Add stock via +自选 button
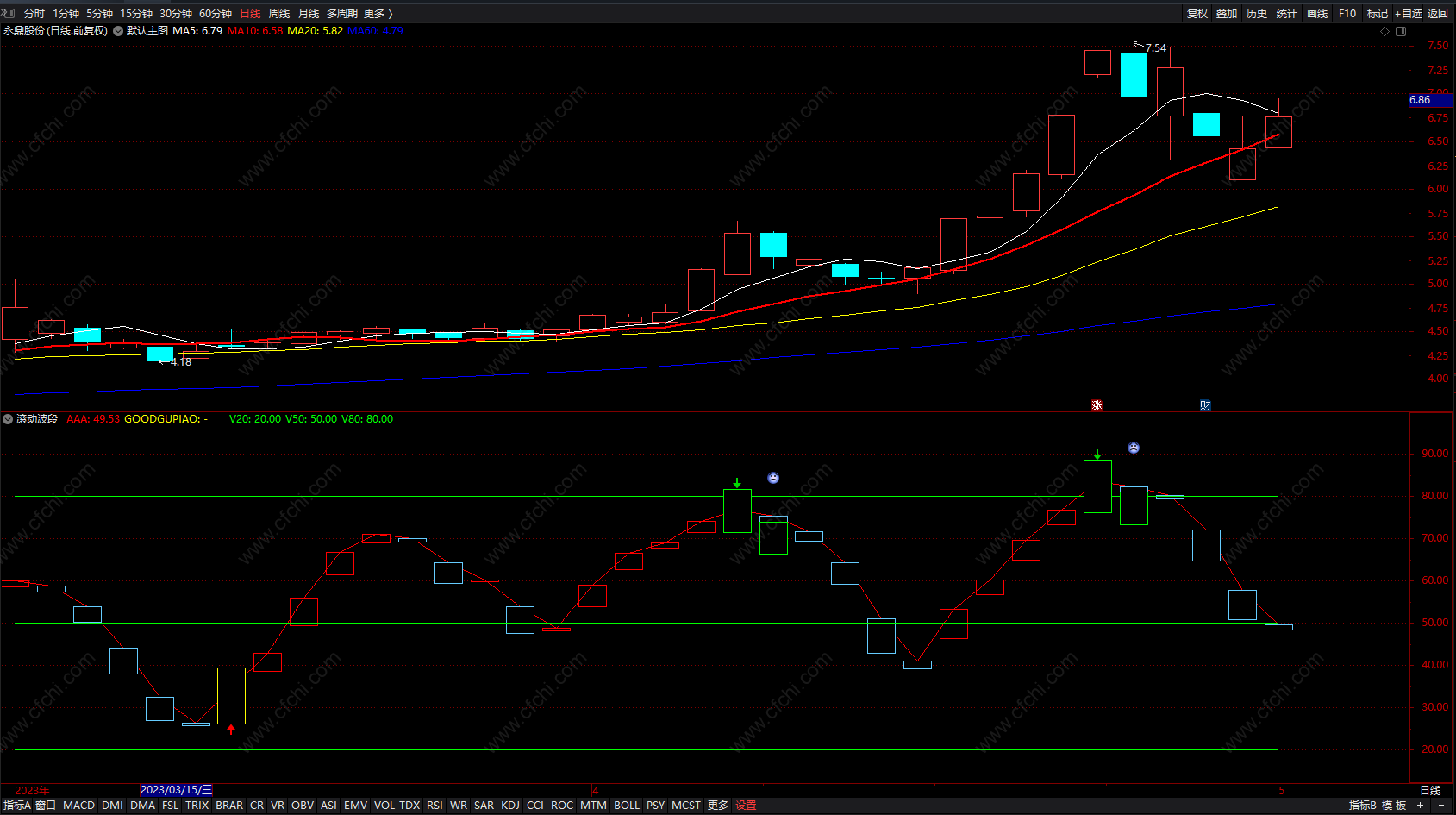This screenshot has height=815, width=1456. 1409,13
